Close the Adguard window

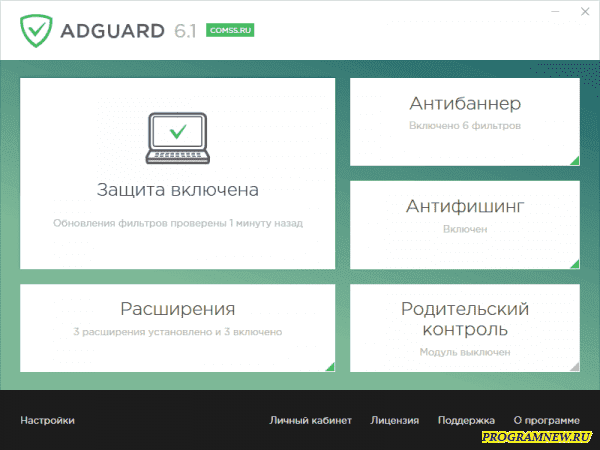click(585, 12)
